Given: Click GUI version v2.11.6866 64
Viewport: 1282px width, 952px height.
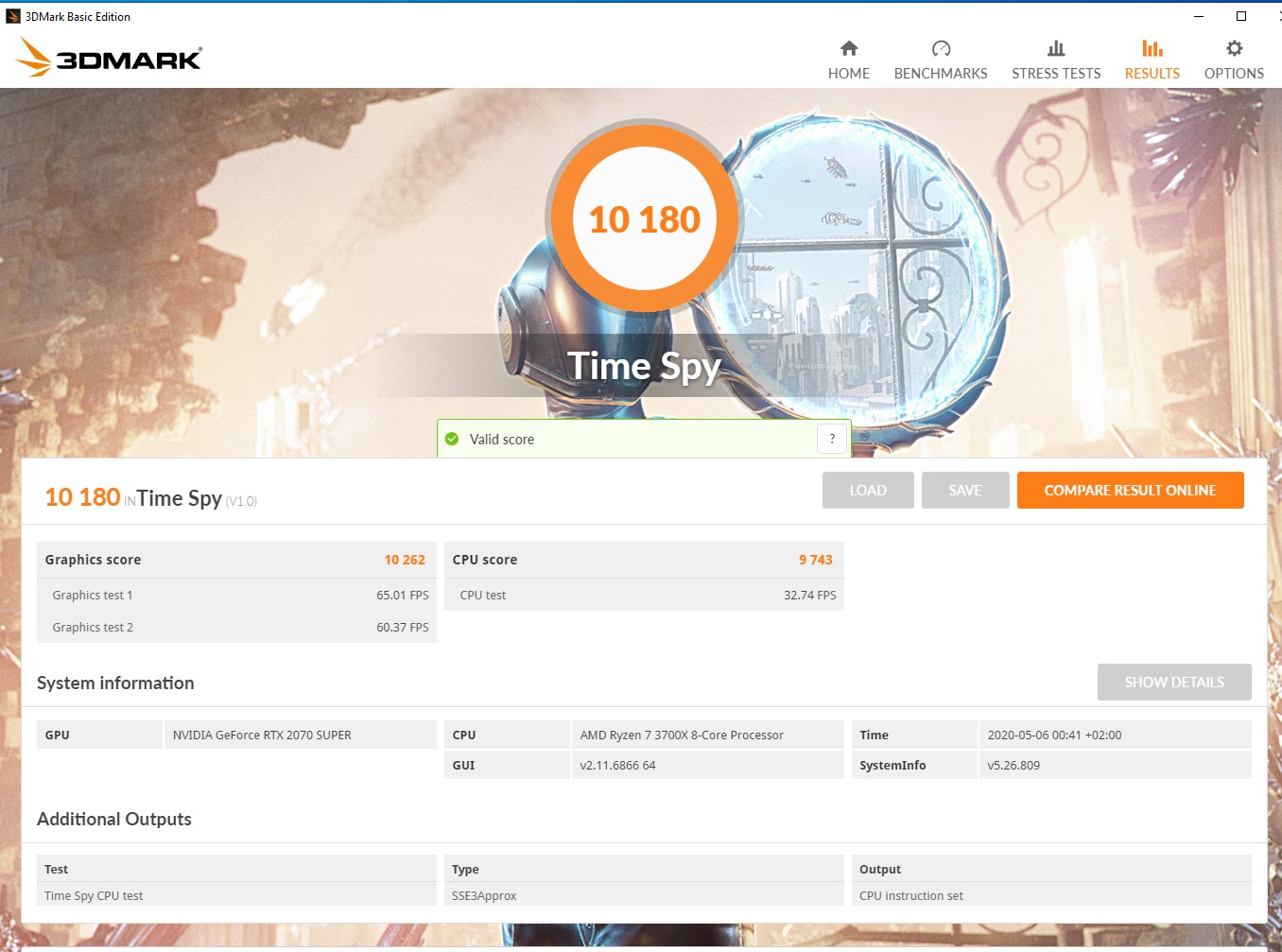Looking at the screenshot, I should [x=617, y=766].
